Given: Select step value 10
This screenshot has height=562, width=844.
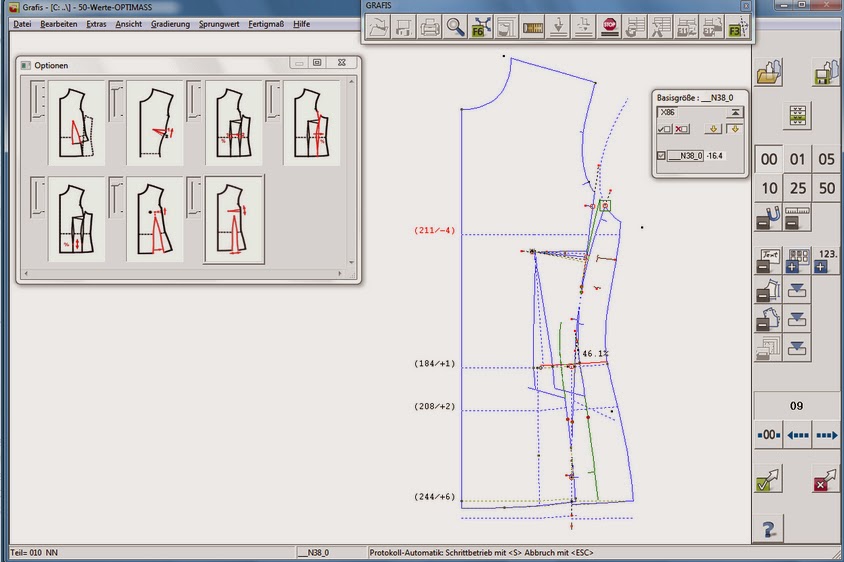Looking at the screenshot, I should [x=769, y=188].
